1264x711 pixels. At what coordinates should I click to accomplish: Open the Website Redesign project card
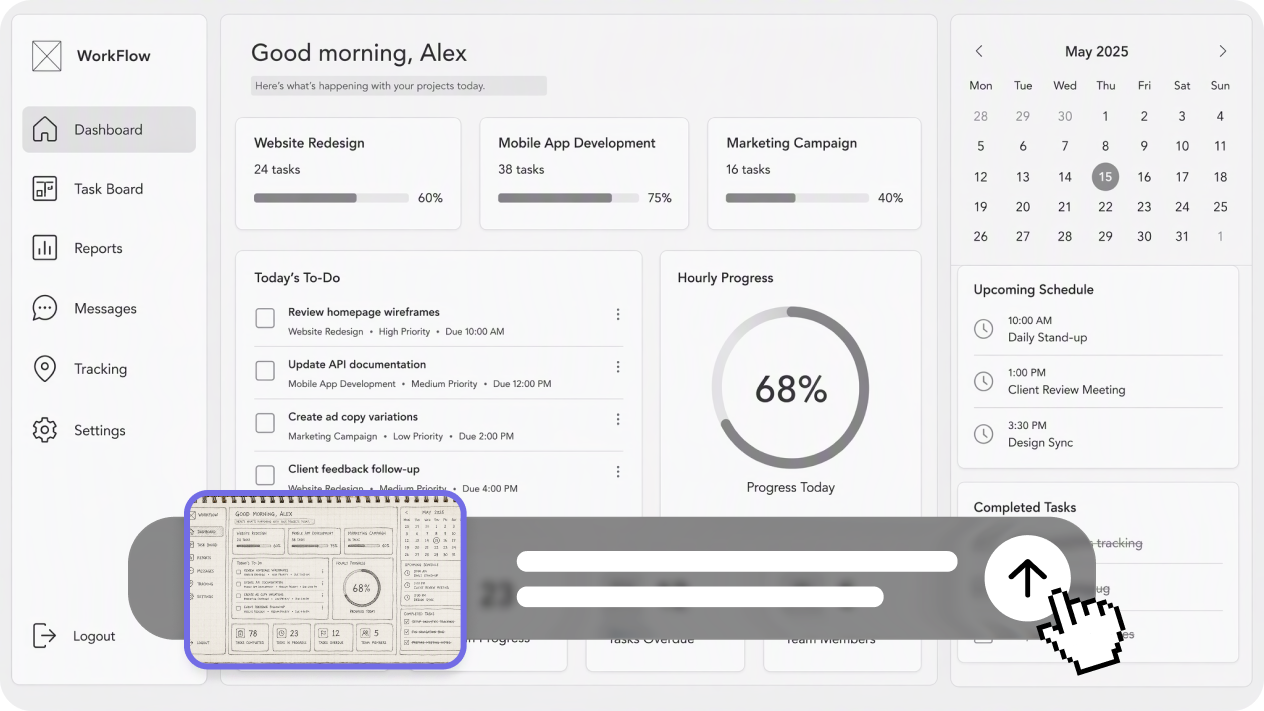click(x=348, y=174)
